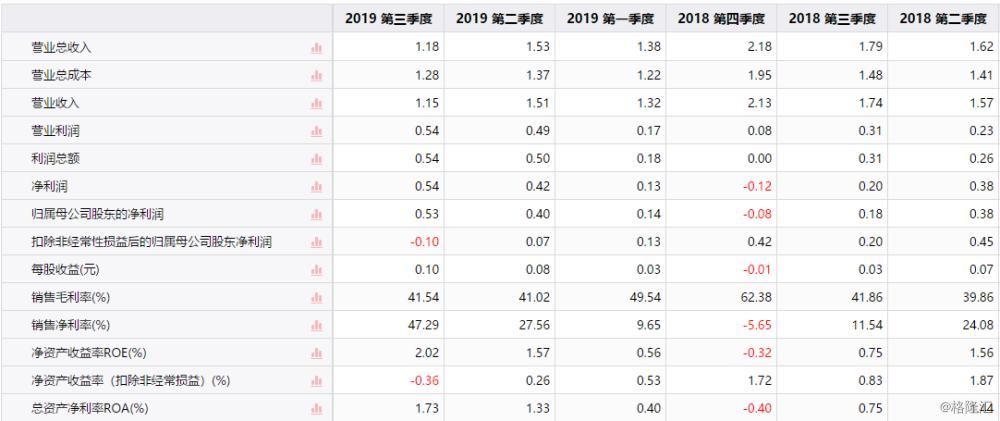Image resolution: width=1000 pixels, height=421 pixels.
Task: Click the chart icon beside 营业总成本
Action: [316, 75]
